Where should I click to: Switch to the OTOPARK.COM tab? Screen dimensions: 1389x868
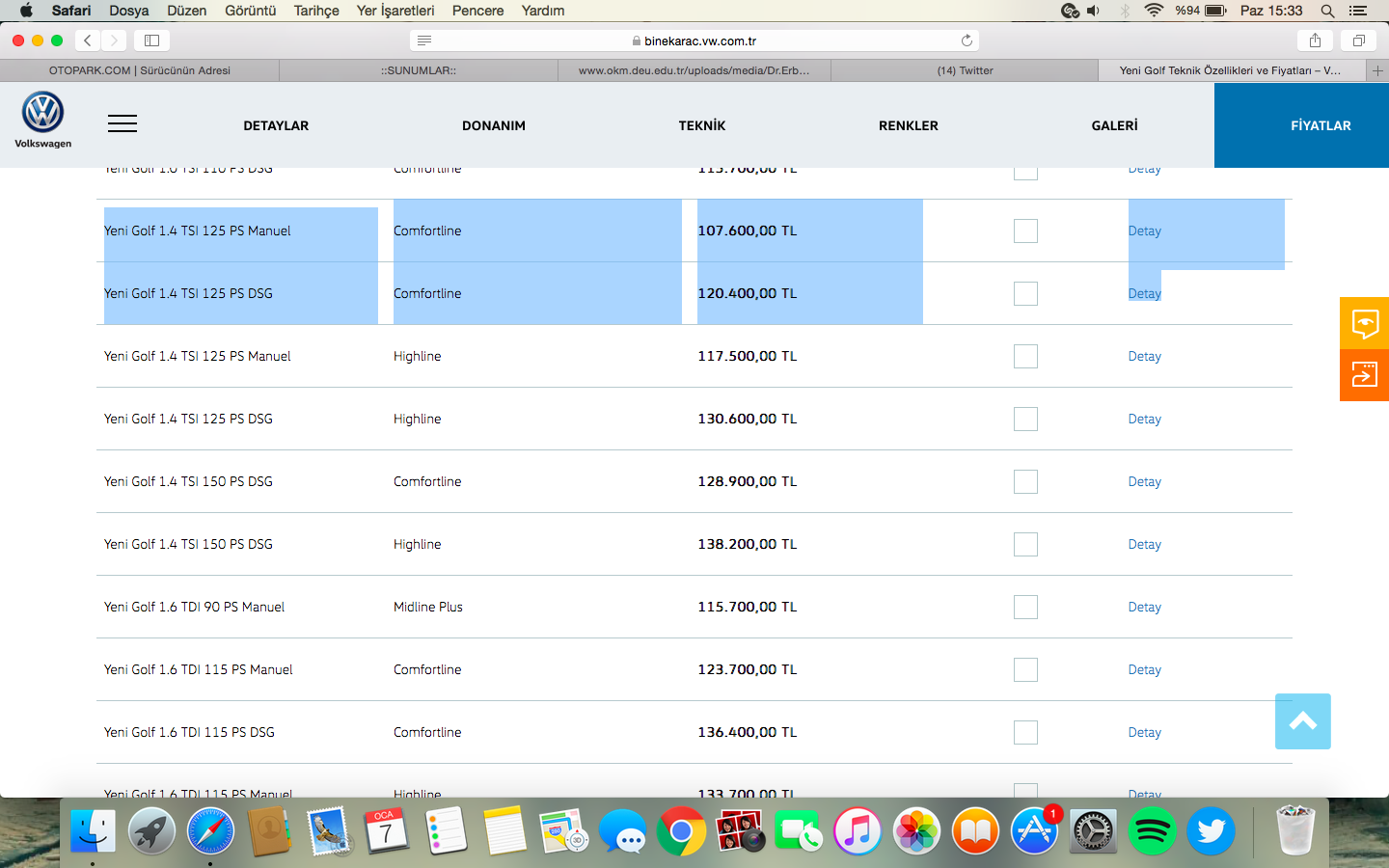coord(140,70)
